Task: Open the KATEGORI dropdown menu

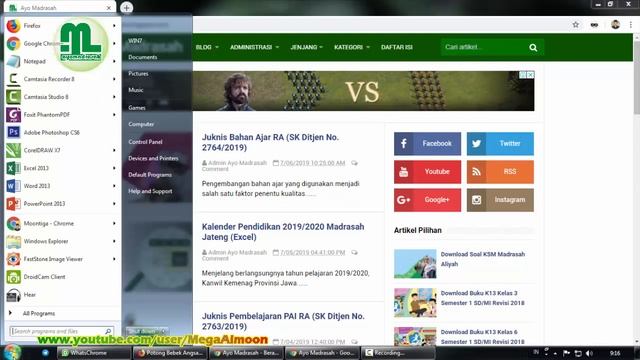Action: pyautogui.click(x=352, y=47)
